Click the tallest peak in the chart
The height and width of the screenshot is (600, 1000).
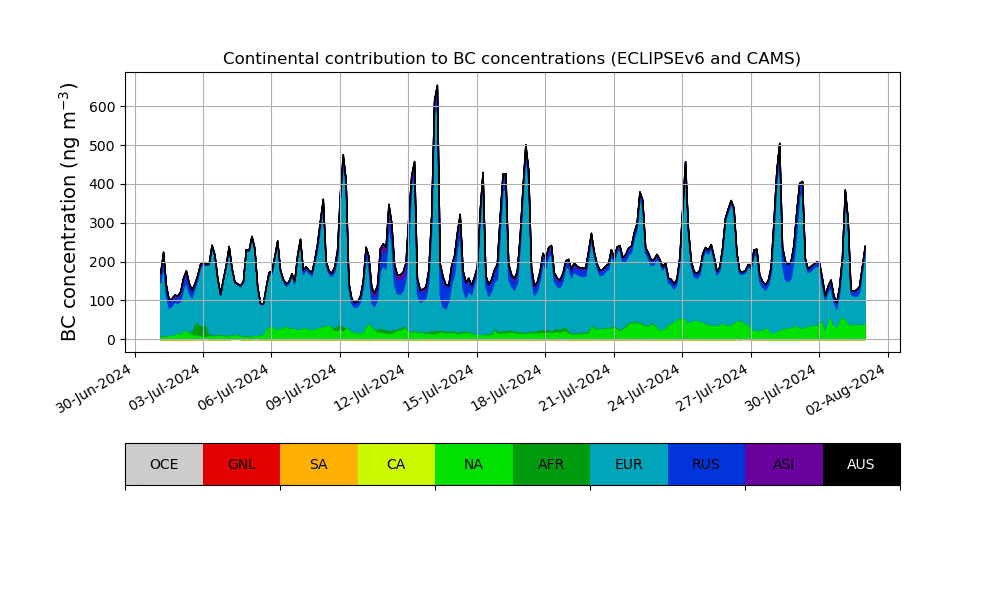pyautogui.click(x=437, y=87)
